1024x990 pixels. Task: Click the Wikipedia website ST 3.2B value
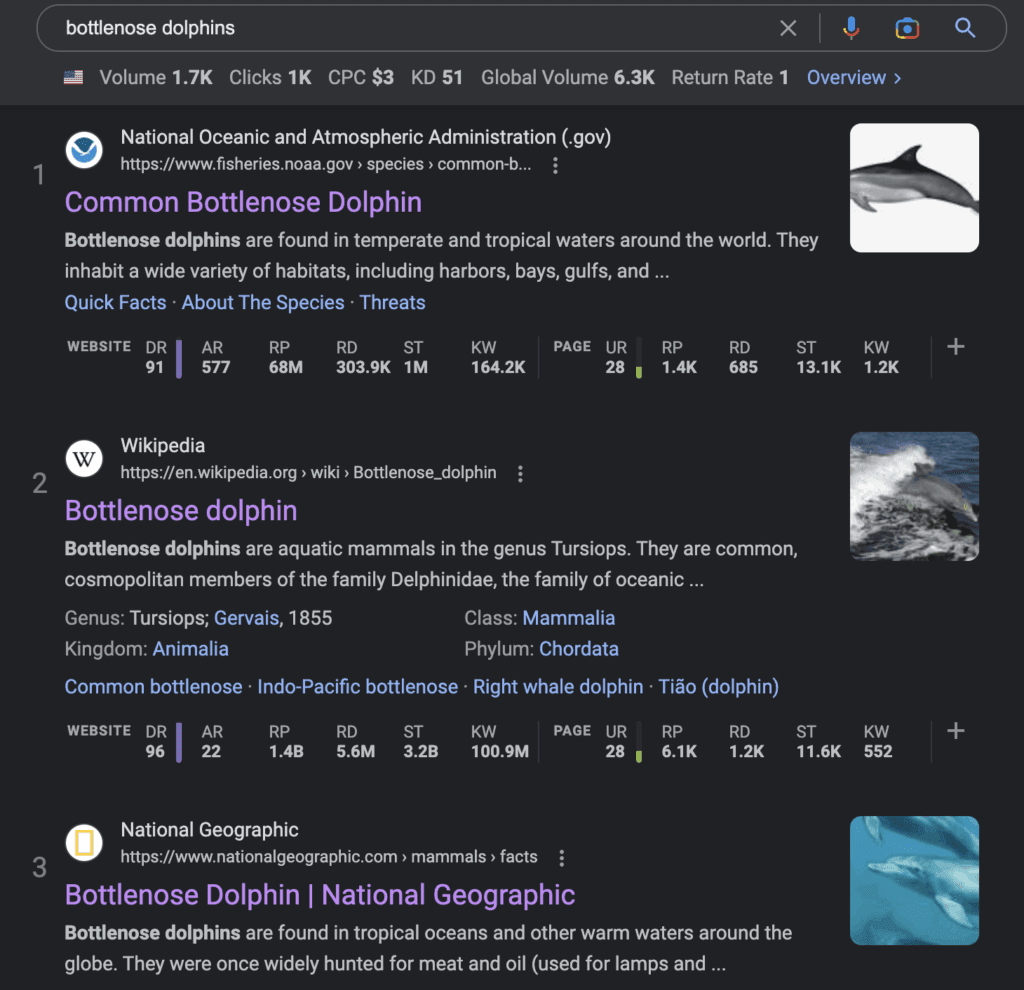click(421, 751)
